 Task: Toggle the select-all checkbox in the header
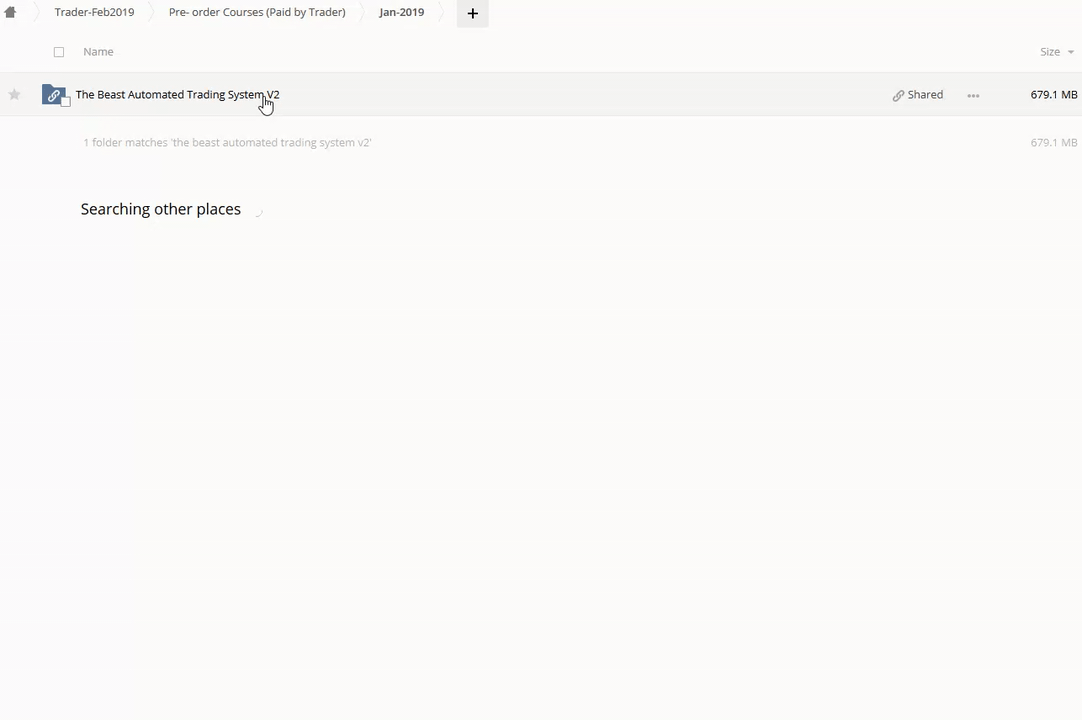(59, 52)
